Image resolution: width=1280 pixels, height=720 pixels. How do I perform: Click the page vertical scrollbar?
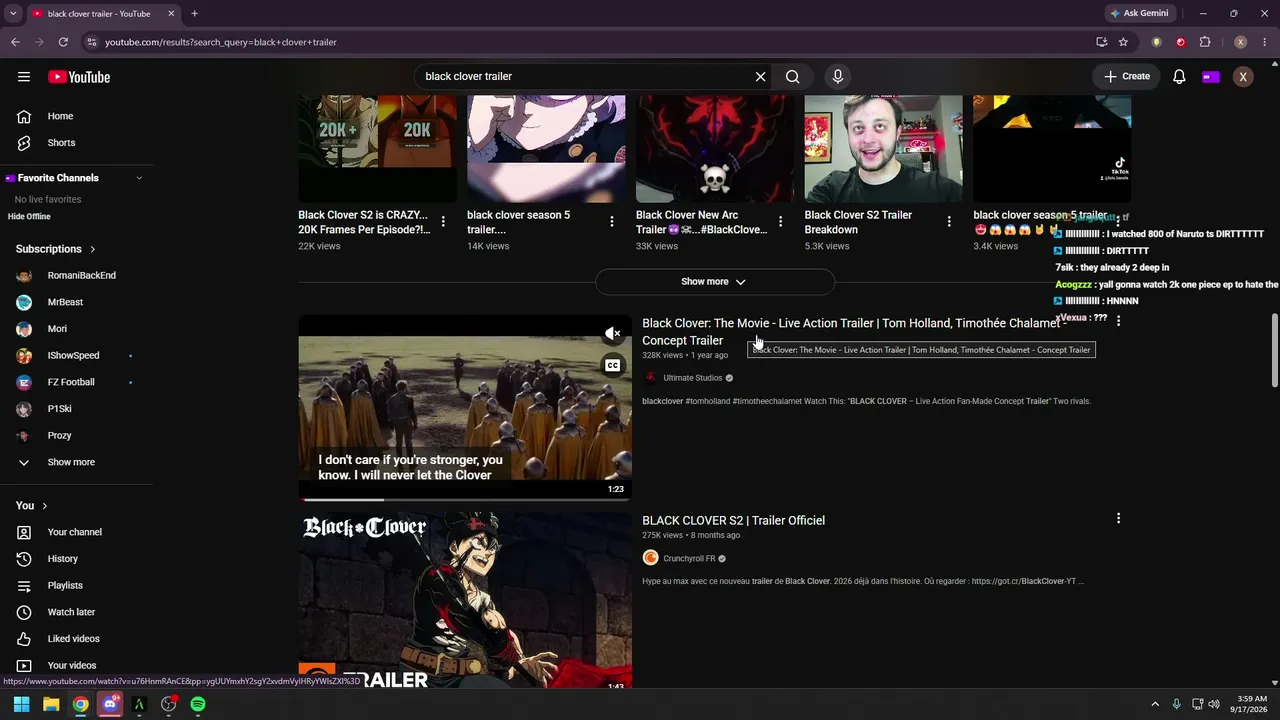[1274, 350]
